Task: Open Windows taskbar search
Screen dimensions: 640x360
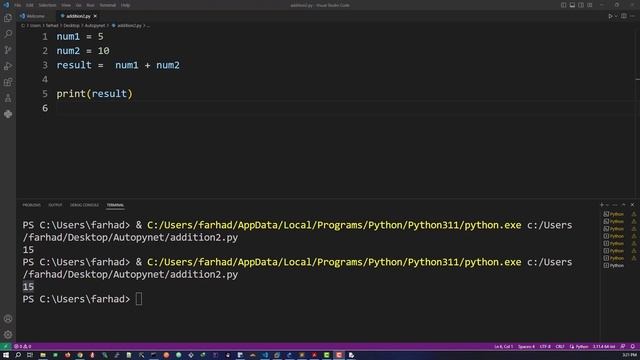Action: (18, 355)
